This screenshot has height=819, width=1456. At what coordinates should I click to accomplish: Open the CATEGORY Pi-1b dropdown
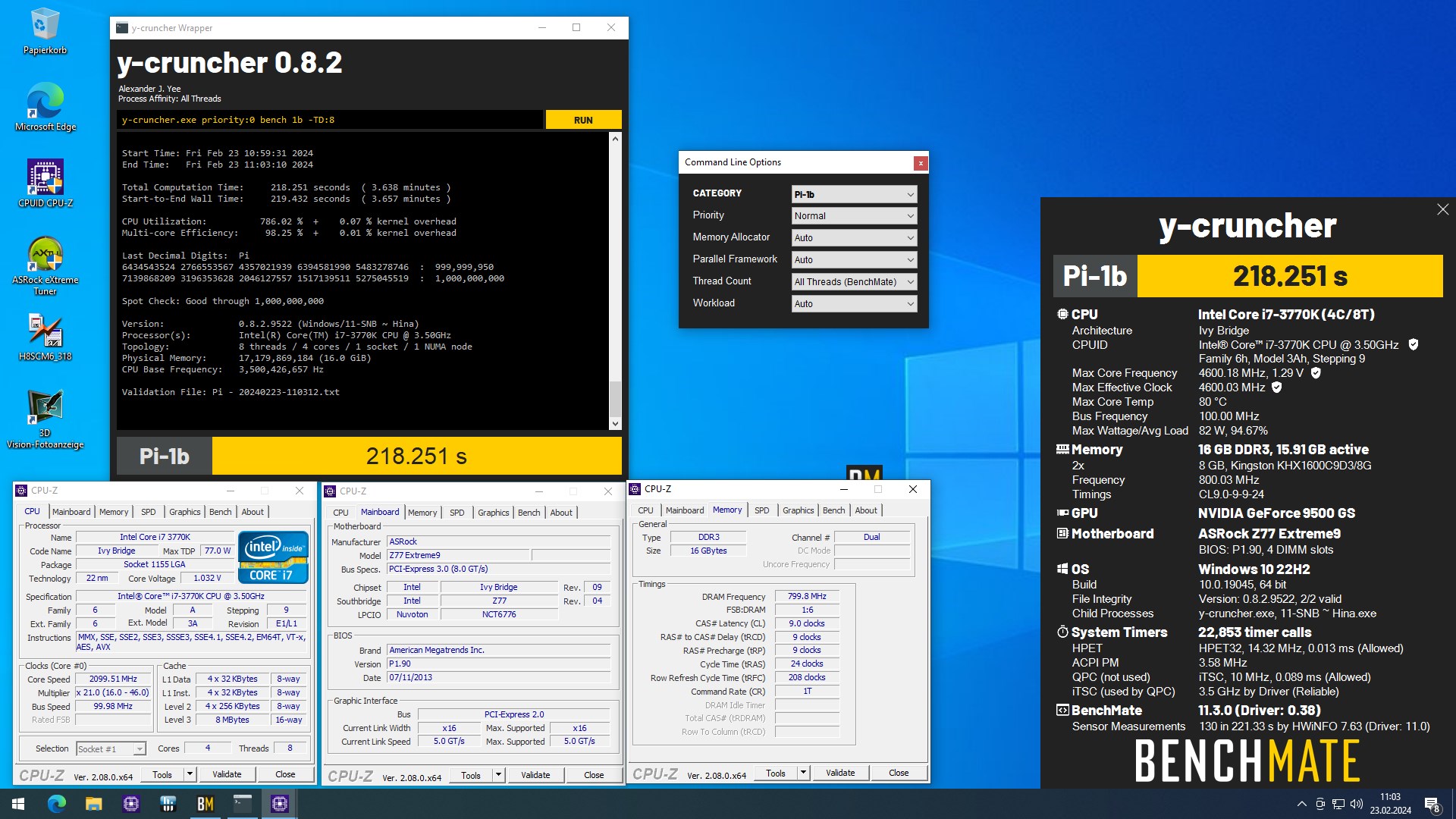click(x=854, y=194)
